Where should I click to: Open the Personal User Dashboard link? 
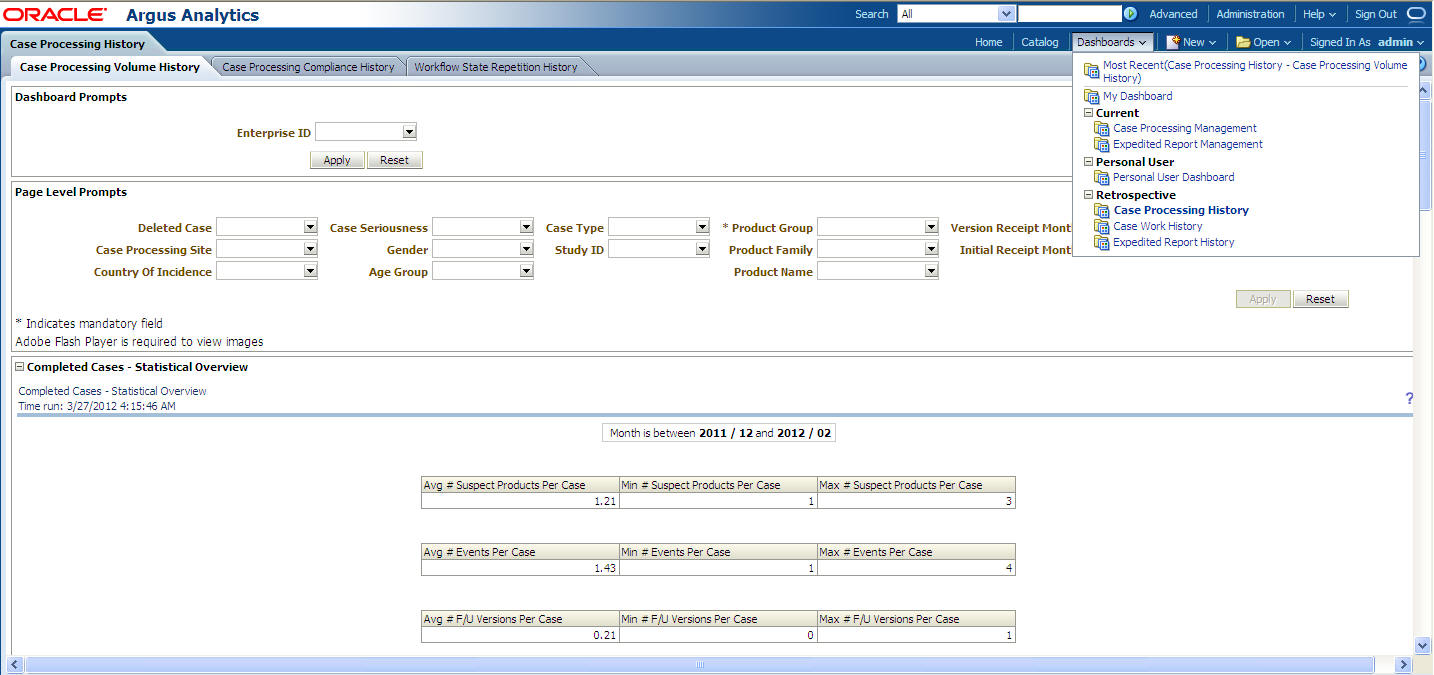point(1174,177)
